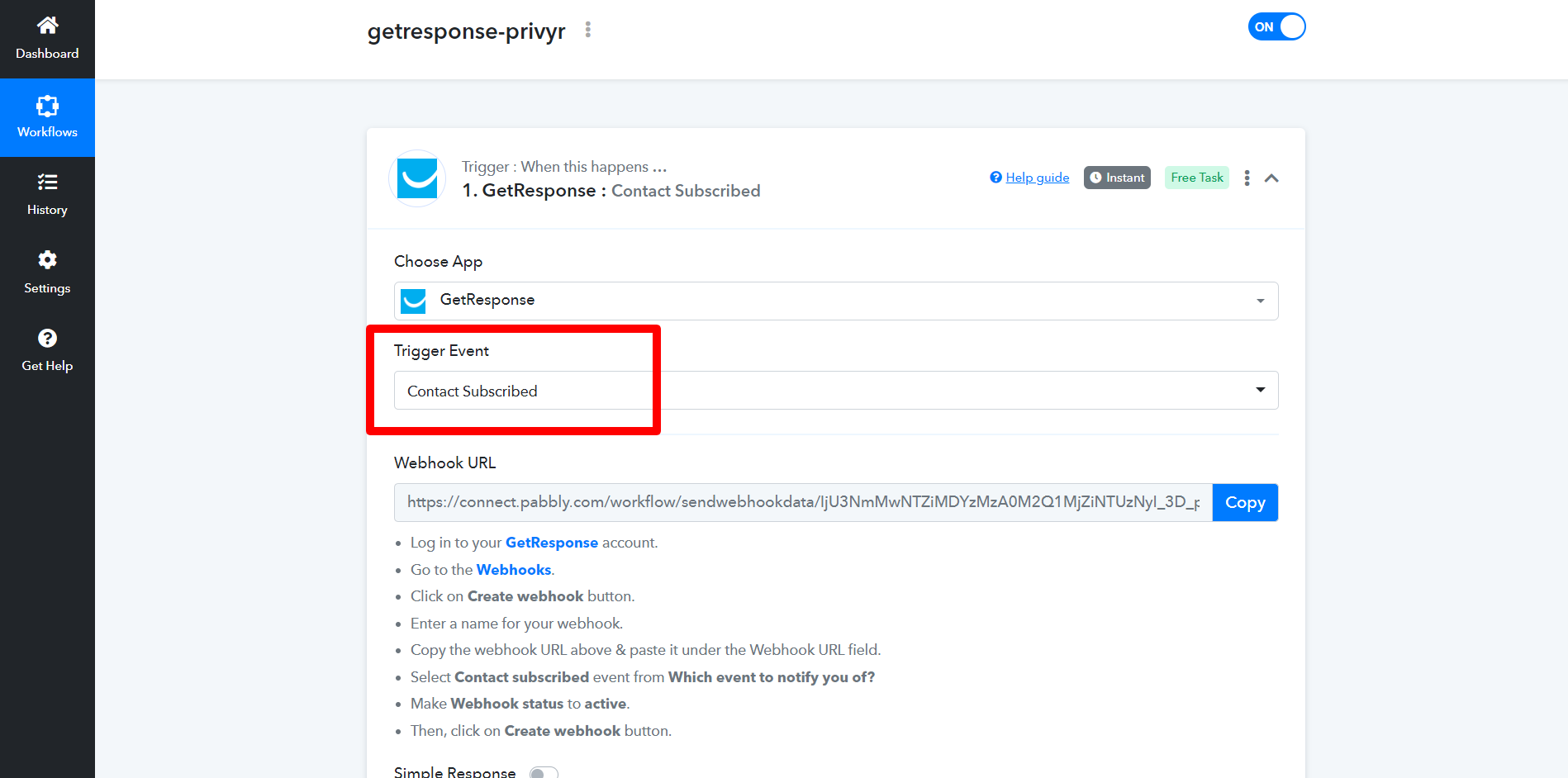Open Settings in the sidebar
This screenshot has height=778, width=1568.
[47, 273]
